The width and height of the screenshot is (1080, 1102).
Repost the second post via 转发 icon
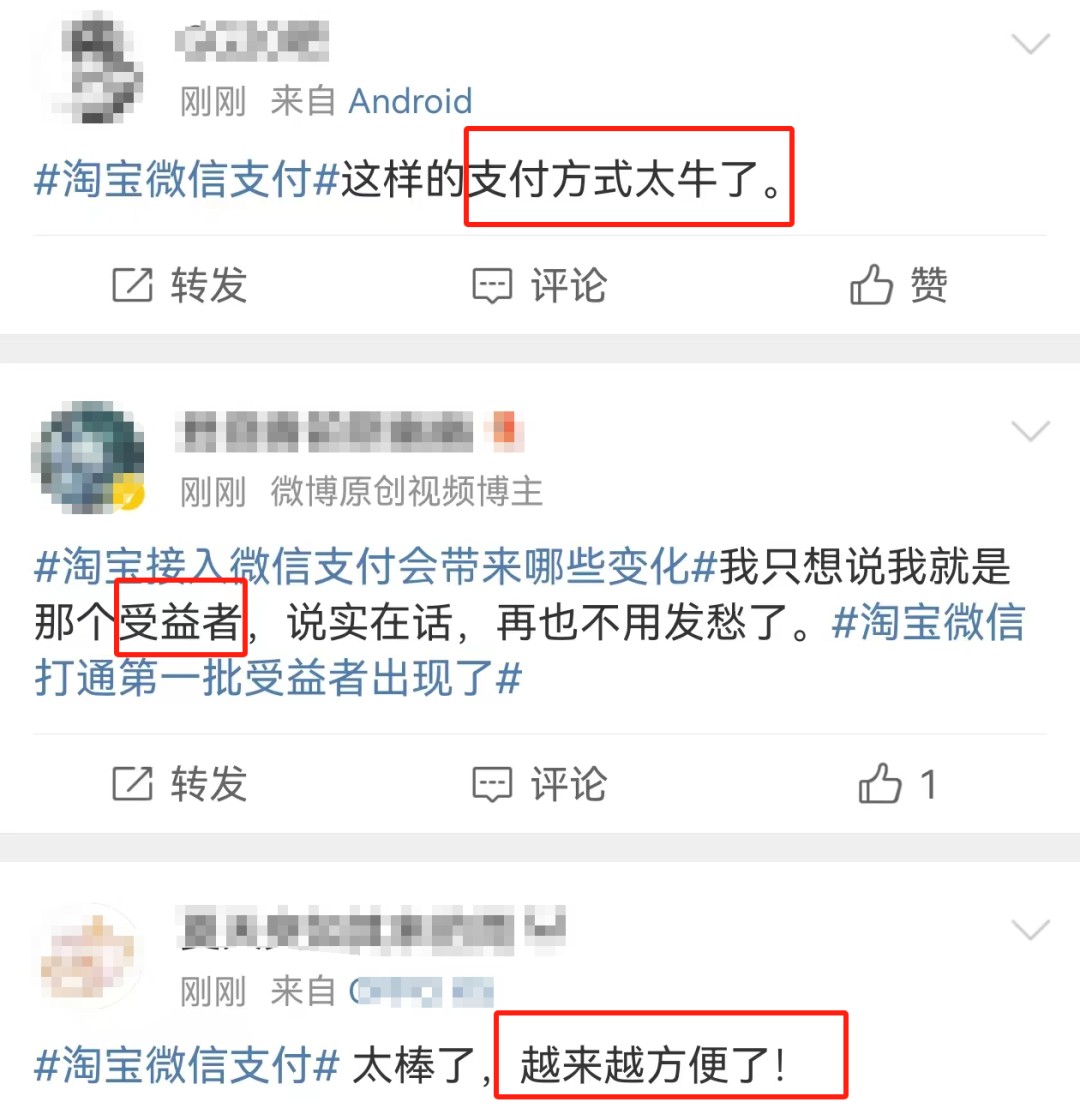(x=179, y=783)
